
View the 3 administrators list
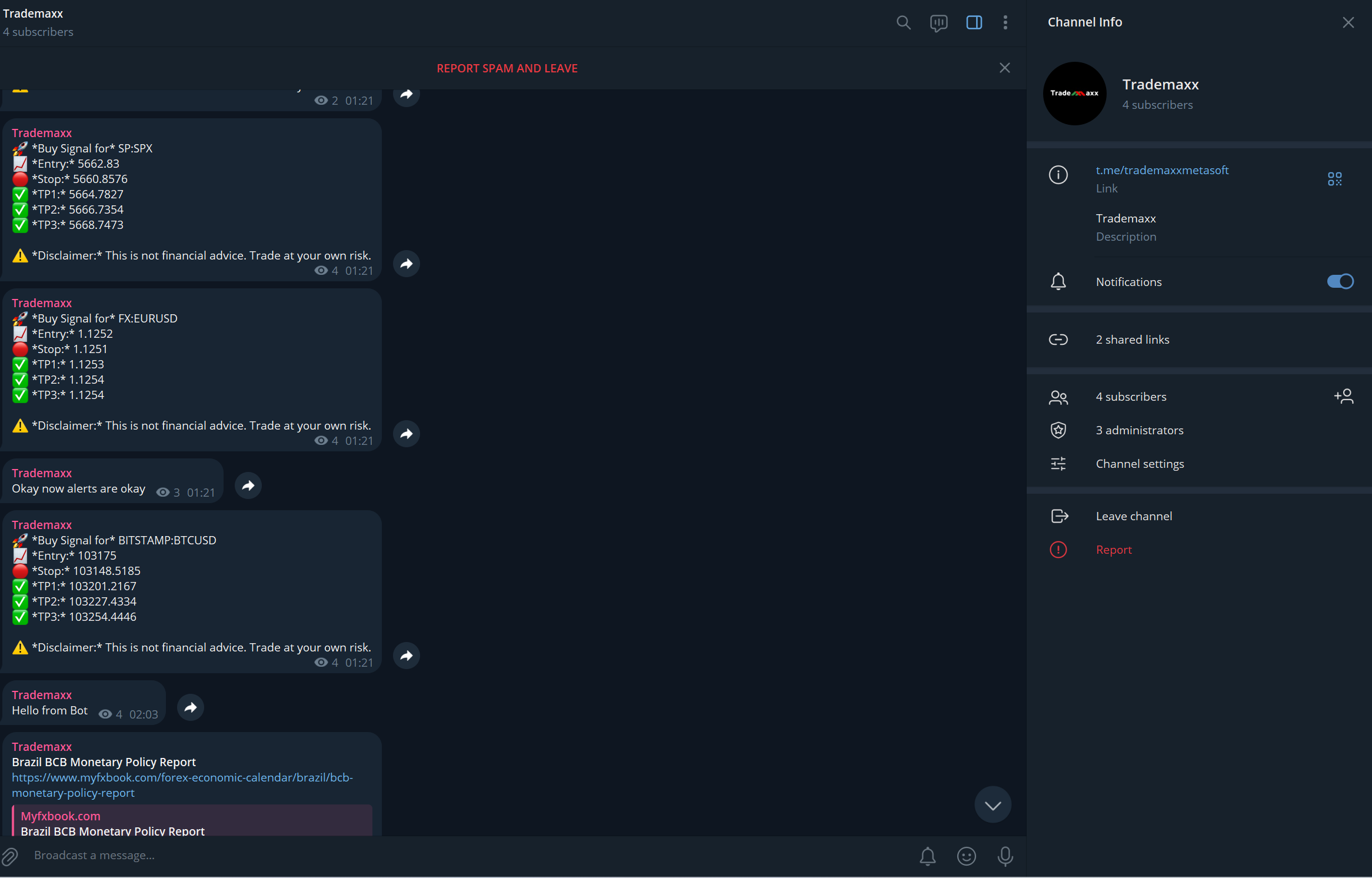tap(1139, 430)
